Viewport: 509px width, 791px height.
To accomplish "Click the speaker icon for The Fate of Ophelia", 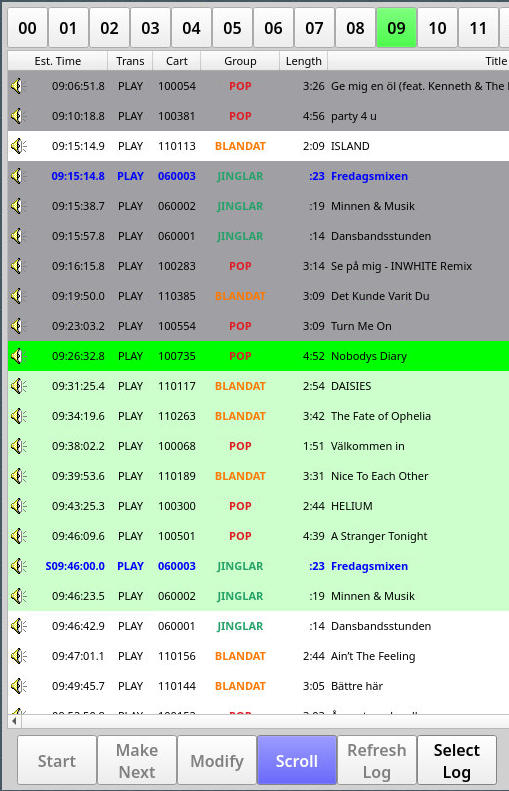I will pyautogui.click(x=19, y=416).
